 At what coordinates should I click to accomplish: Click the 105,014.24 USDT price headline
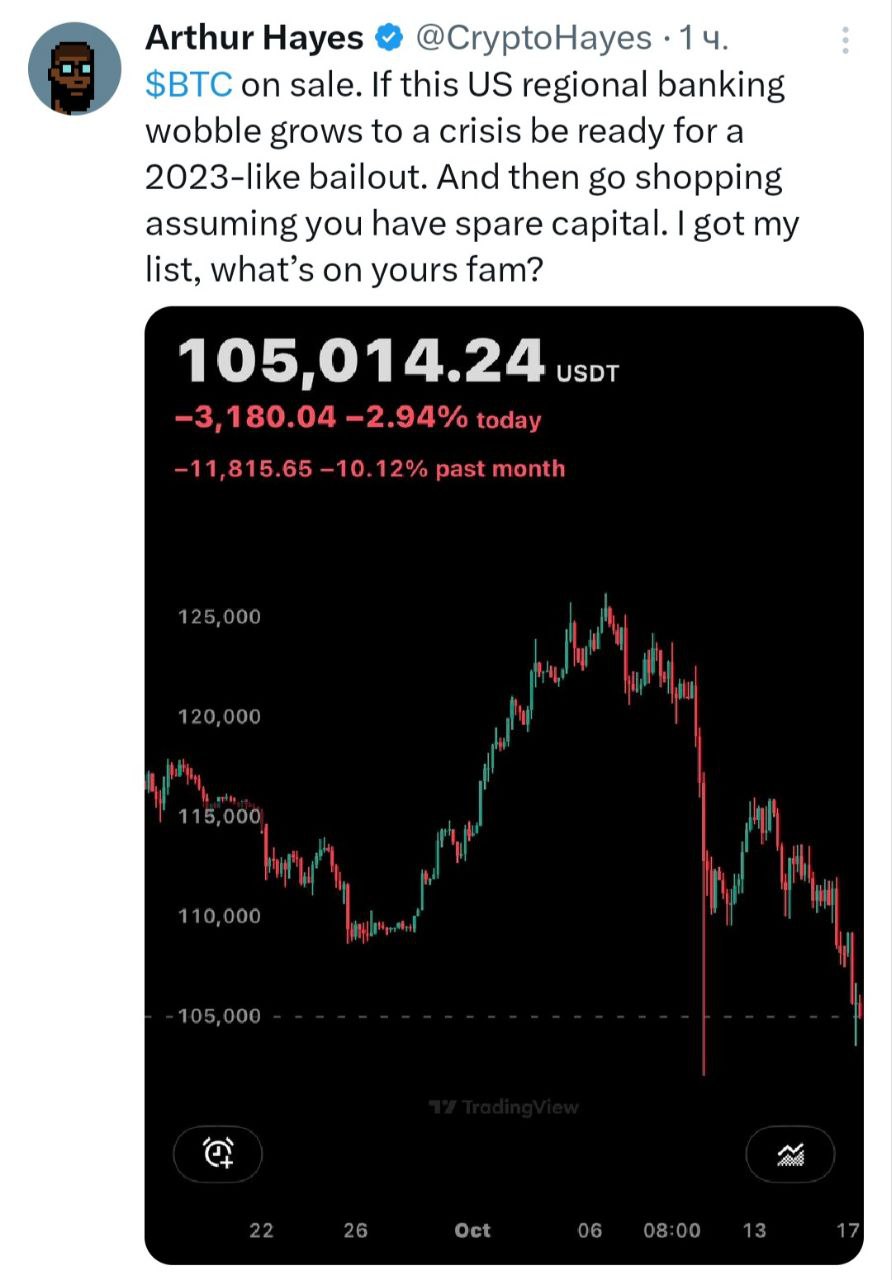(398, 363)
